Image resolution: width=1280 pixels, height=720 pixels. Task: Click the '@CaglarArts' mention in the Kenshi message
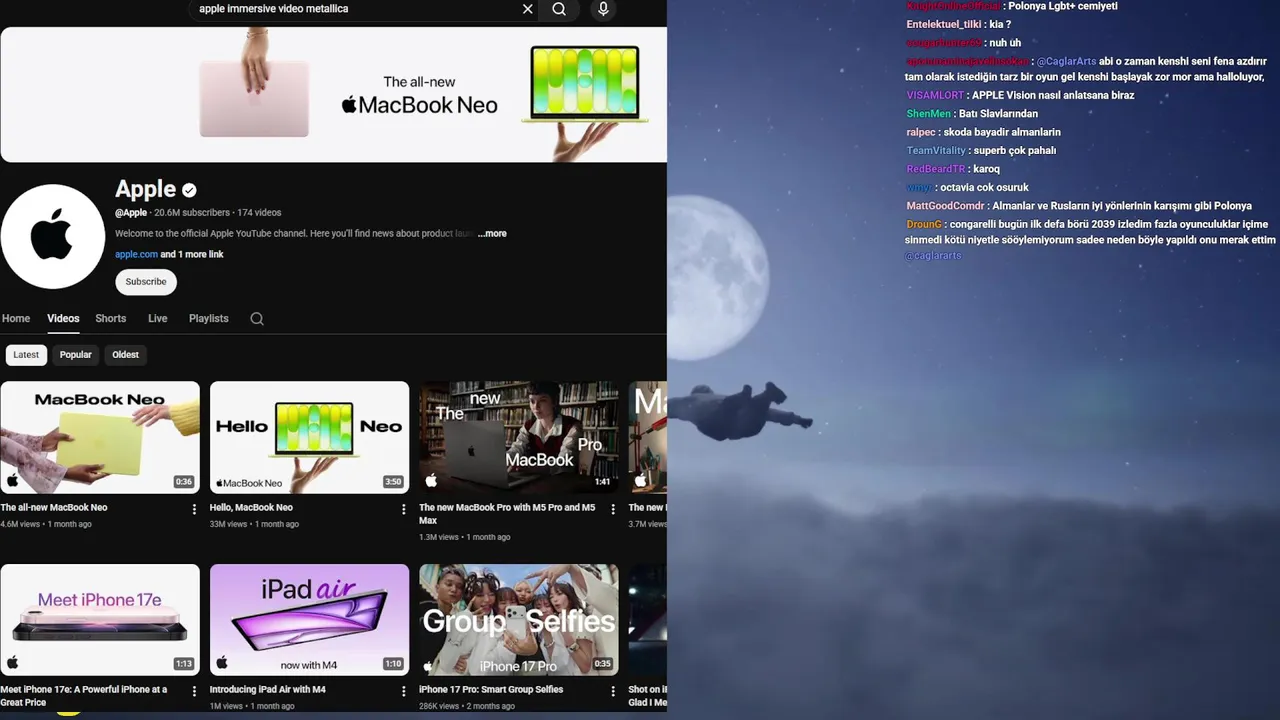1066,62
